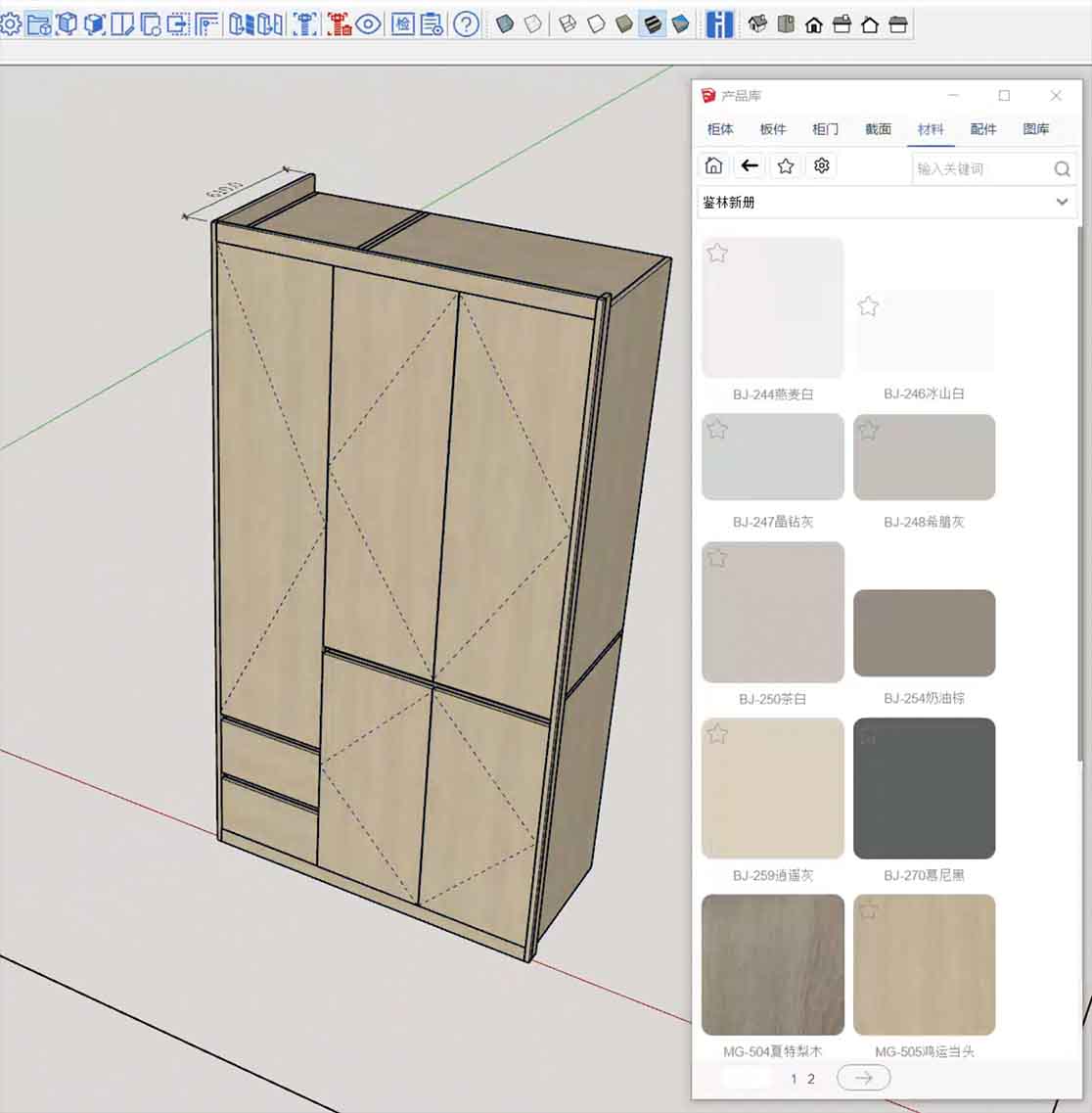The image size is (1092, 1113).
Task: Click the search magnifier icon
Action: (1062, 169)
